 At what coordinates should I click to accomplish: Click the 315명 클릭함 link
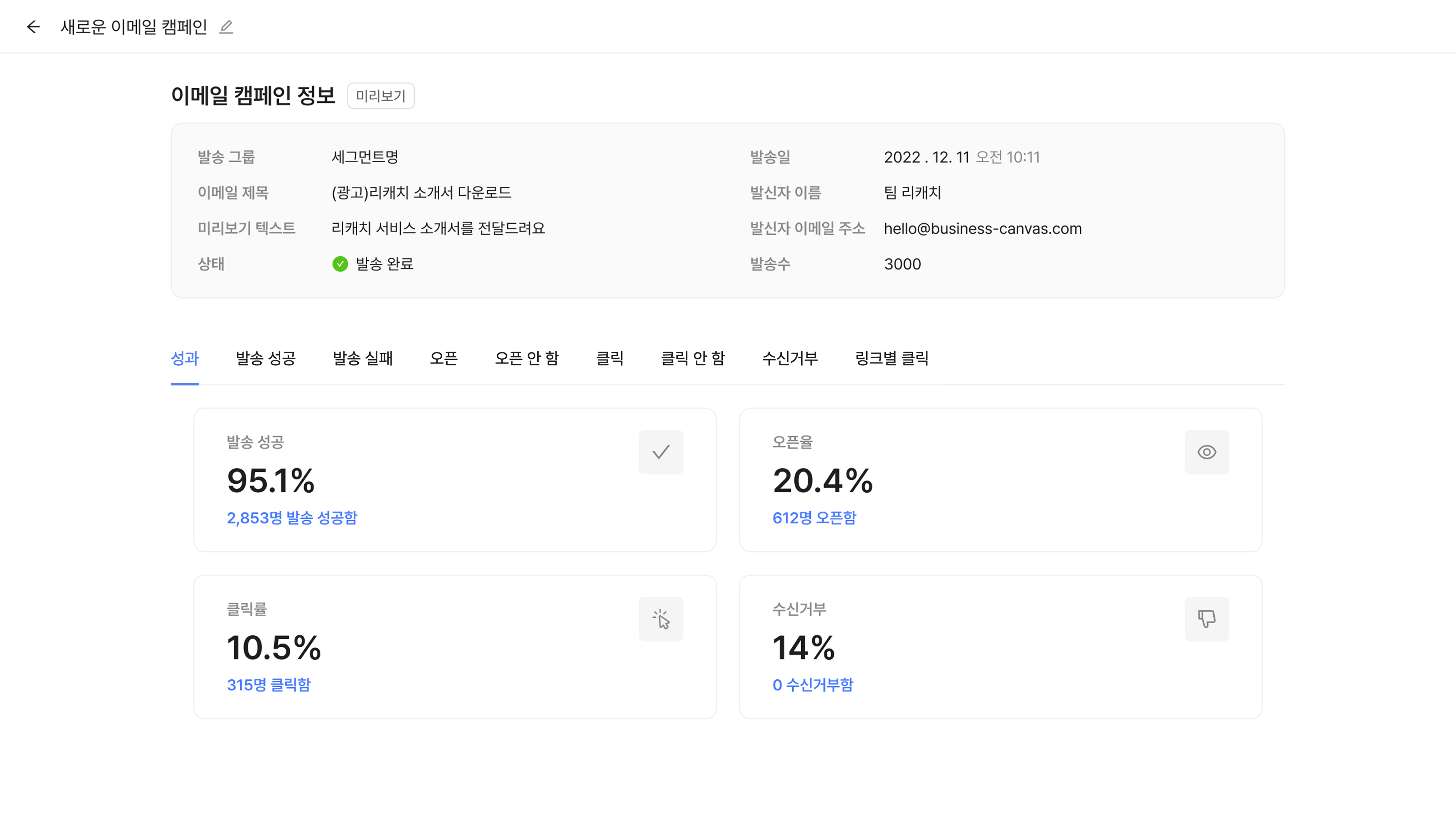point(269,685)
